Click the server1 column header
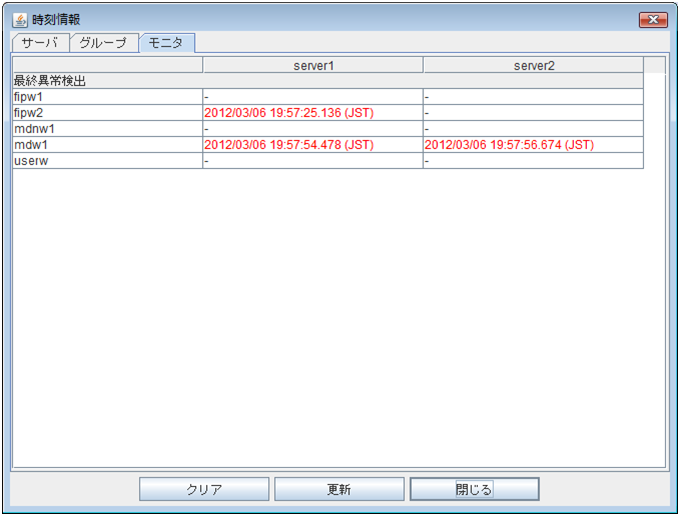 [x=312, y=65]
